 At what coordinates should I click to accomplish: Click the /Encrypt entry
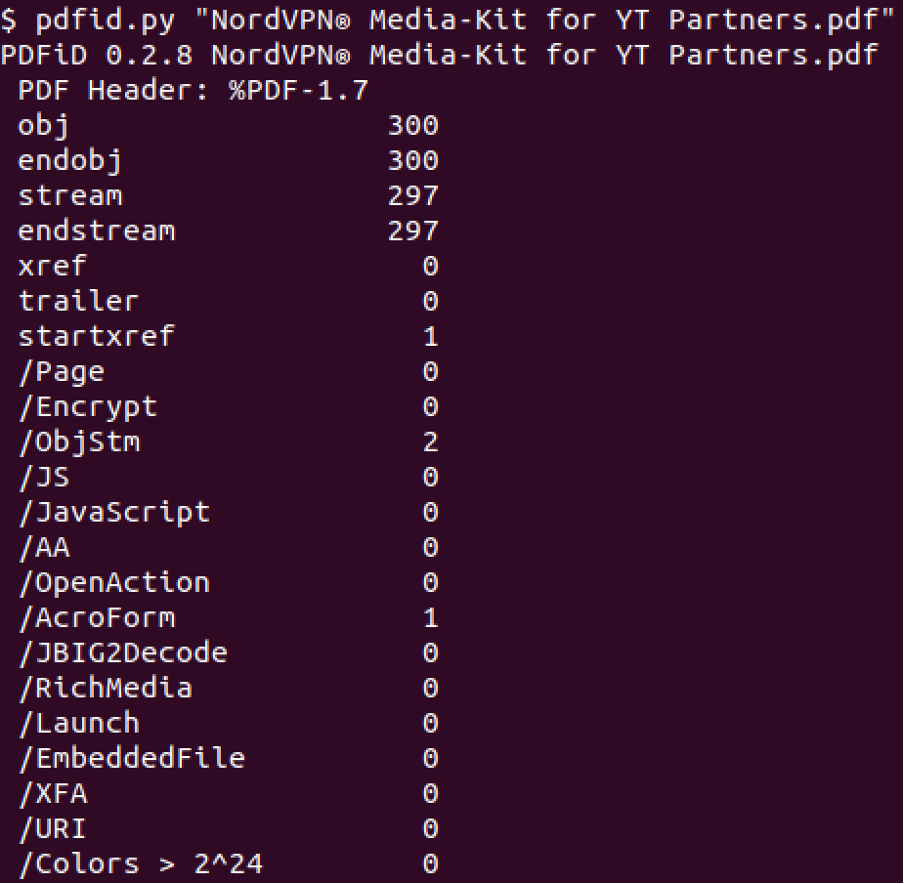pos(88,407)
